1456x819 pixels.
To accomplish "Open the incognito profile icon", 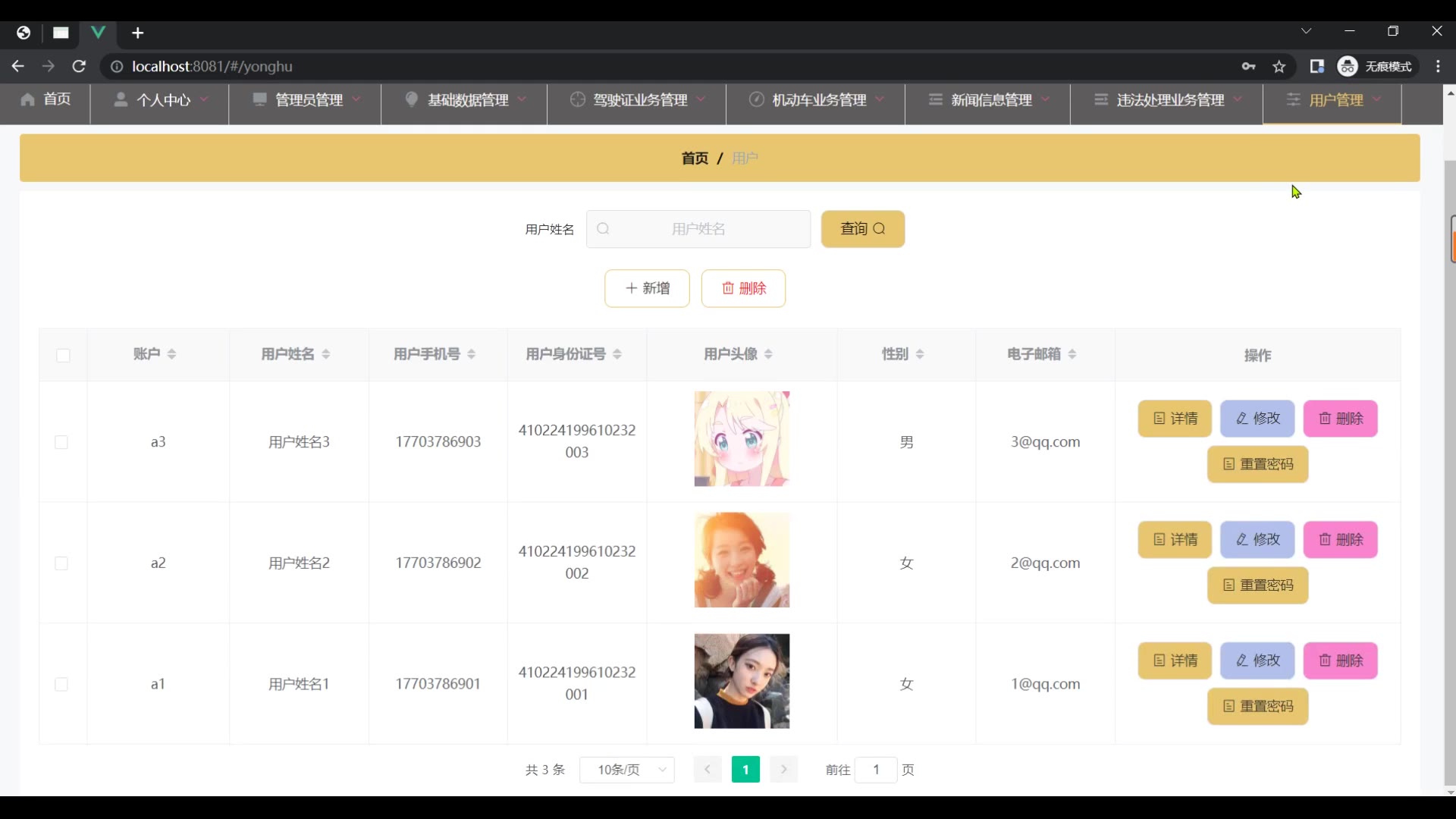I will [x=1348, y=67].
